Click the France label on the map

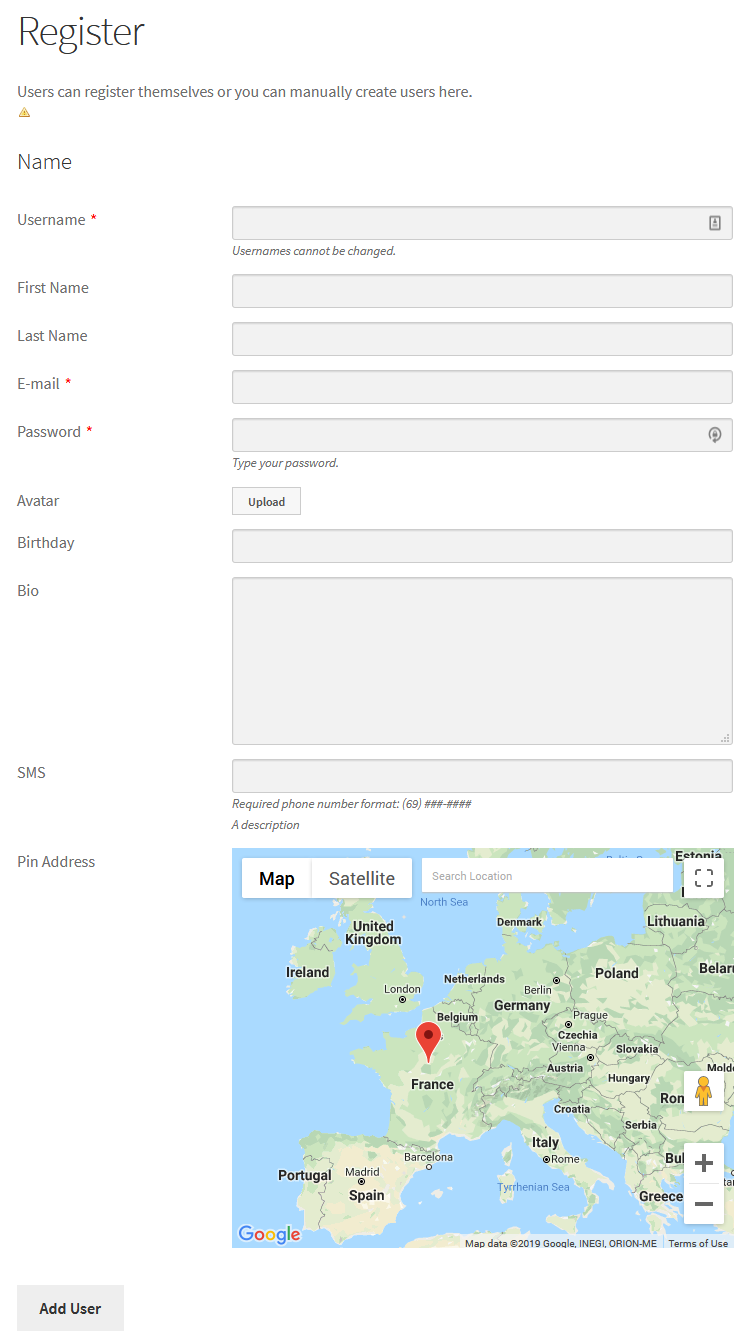432,1084
